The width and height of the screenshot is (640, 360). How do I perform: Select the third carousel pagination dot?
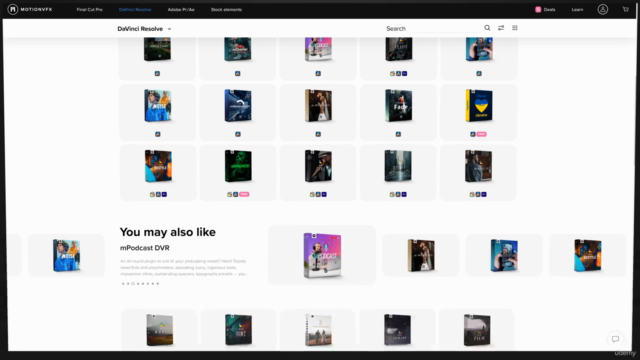click(133, 283)
